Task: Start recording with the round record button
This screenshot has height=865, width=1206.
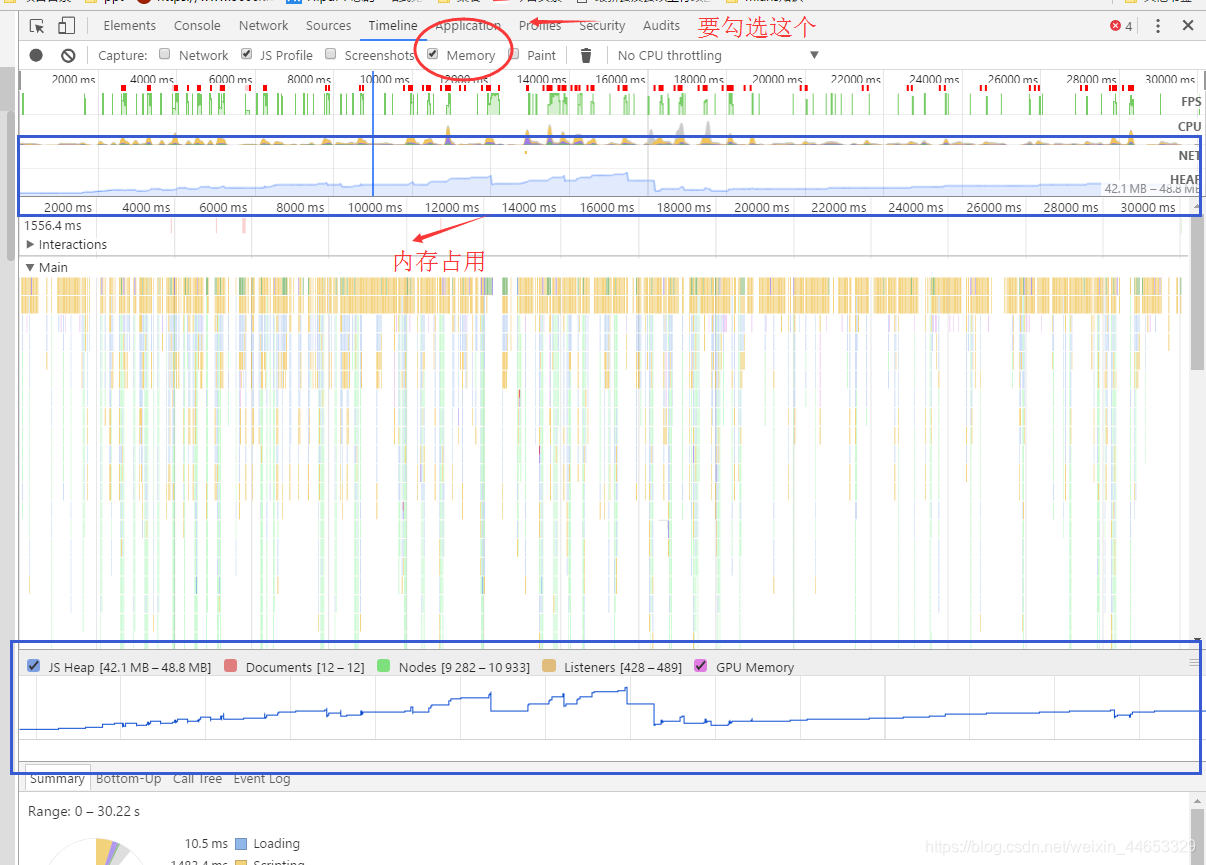Action: point(36,56)
